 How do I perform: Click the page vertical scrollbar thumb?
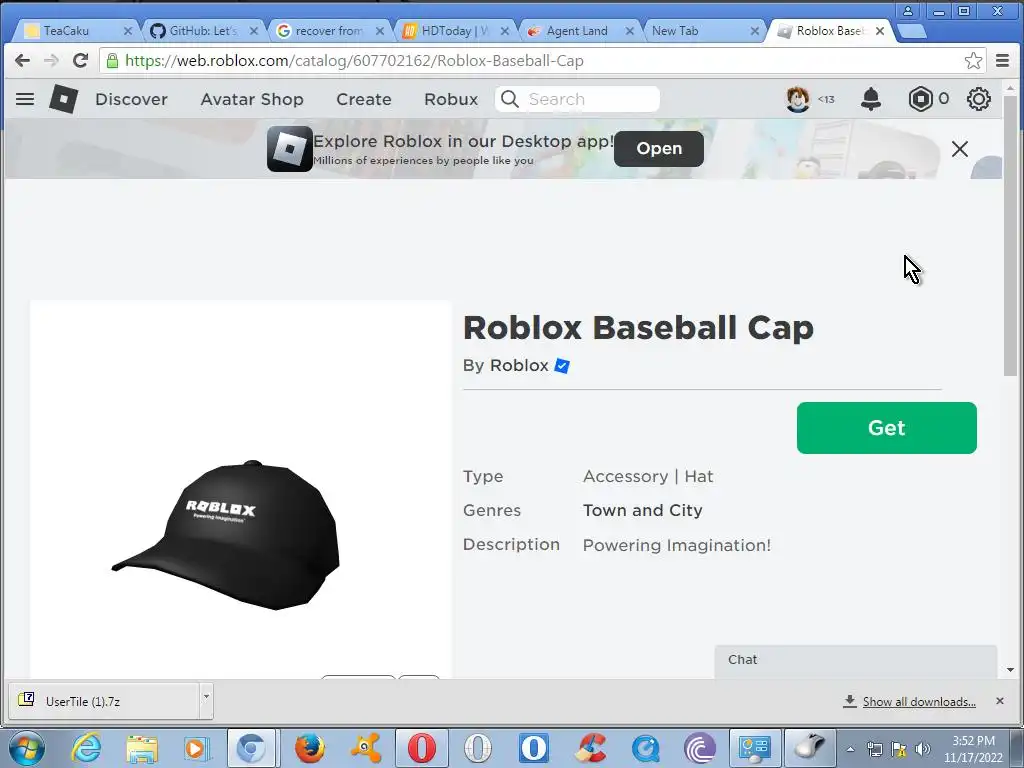[1010, 235]
